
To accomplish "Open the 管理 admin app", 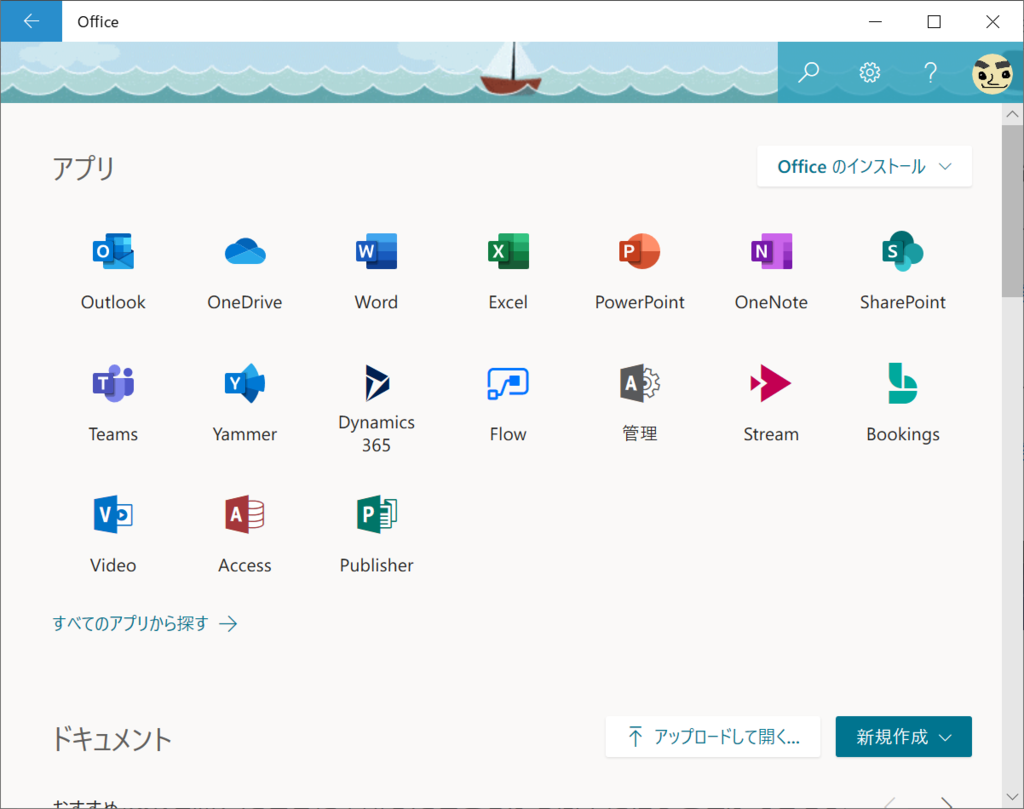I will [639, 404].
